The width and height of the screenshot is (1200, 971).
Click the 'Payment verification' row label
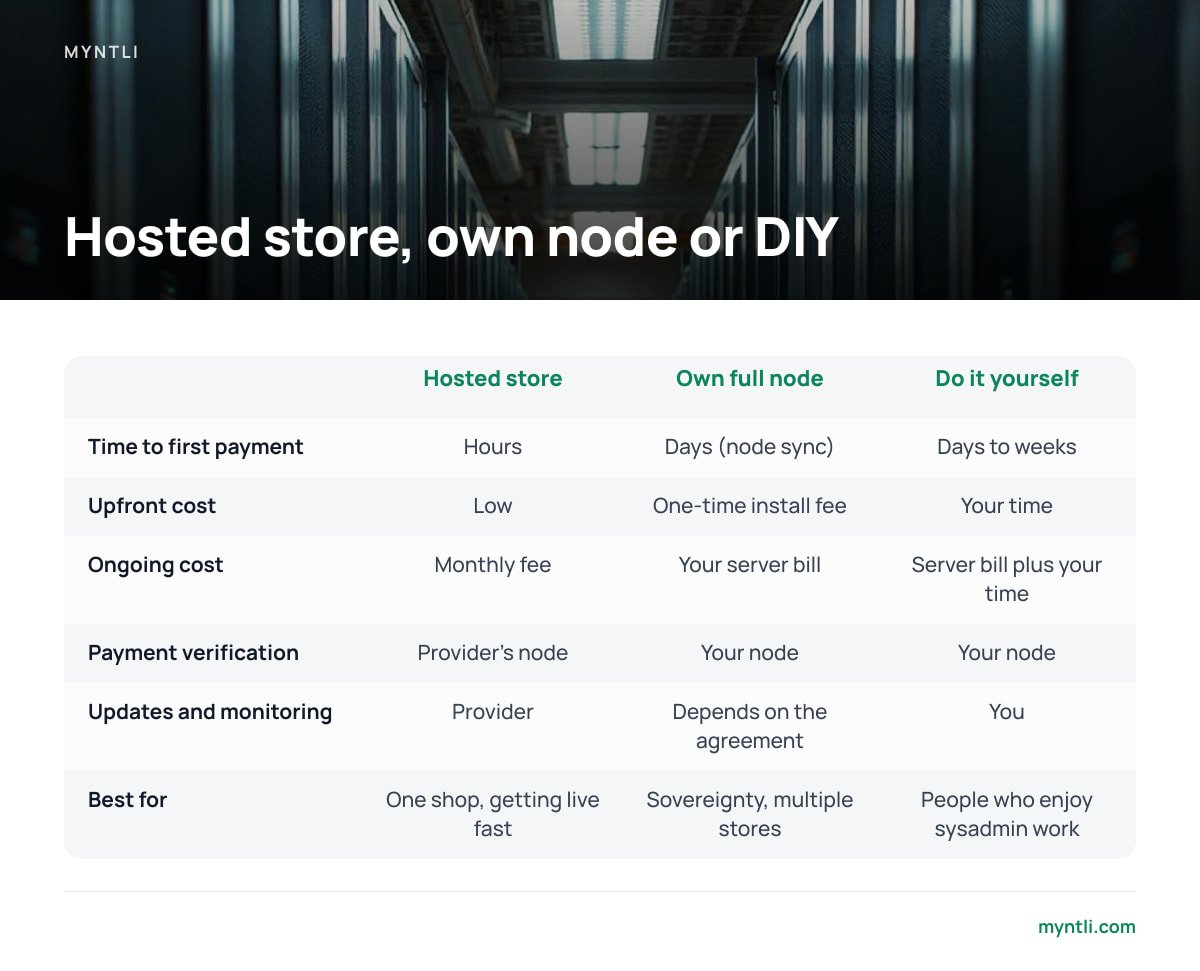tap(194, 653)
